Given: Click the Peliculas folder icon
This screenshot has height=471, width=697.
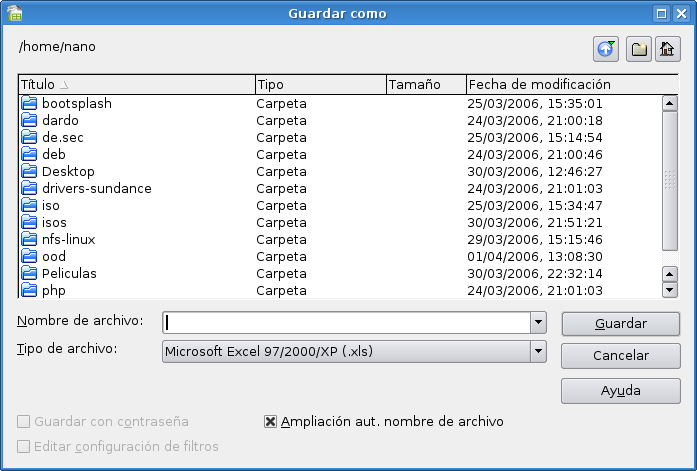Looking at the screenshot, I should pyautogui.click(x=29, y=273).
